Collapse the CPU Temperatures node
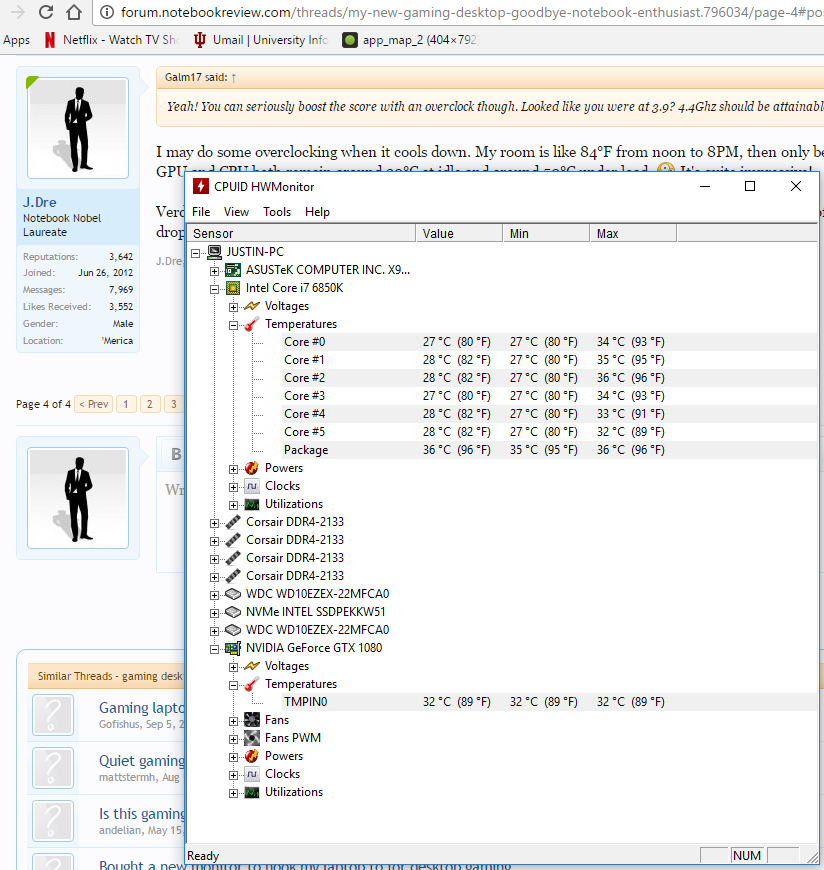The height and width of the screenshot is (870, 824). 234,325
